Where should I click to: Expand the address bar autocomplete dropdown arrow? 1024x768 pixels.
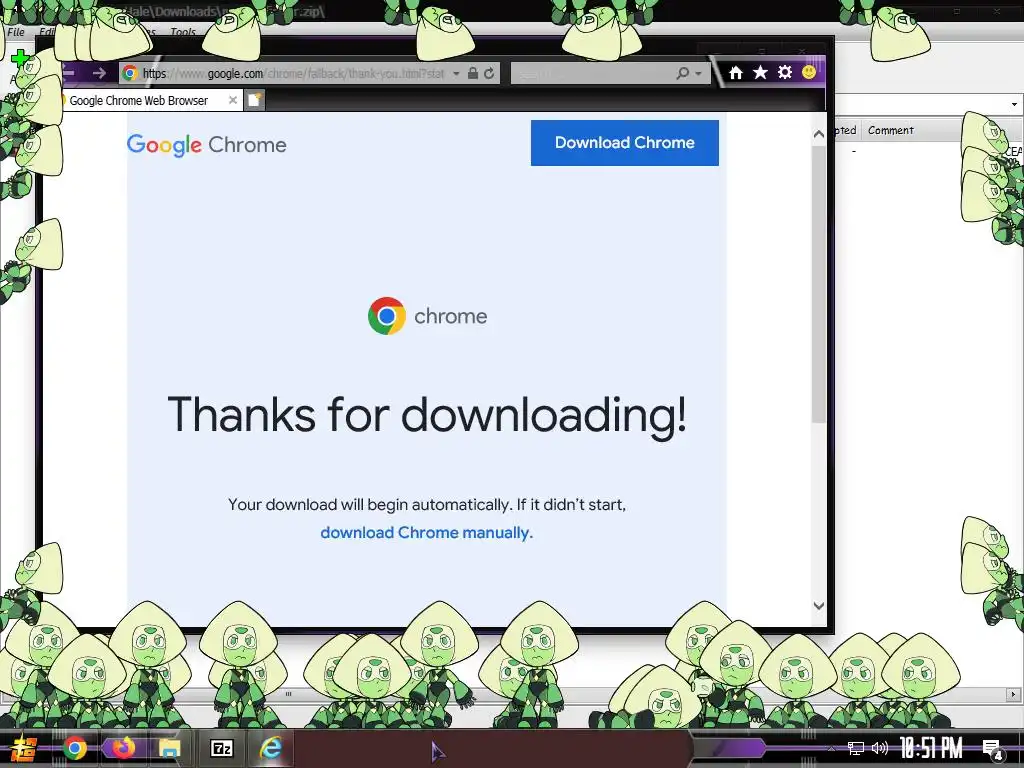pos(456,74)
